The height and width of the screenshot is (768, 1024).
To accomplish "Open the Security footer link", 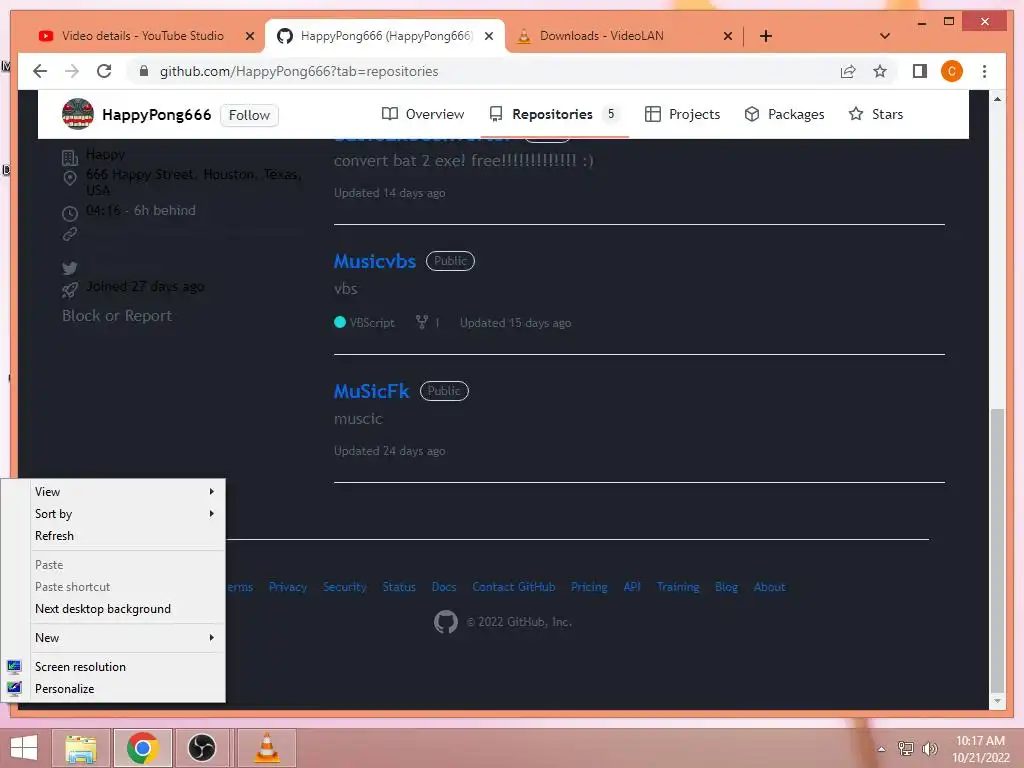I will coord(344,587).
